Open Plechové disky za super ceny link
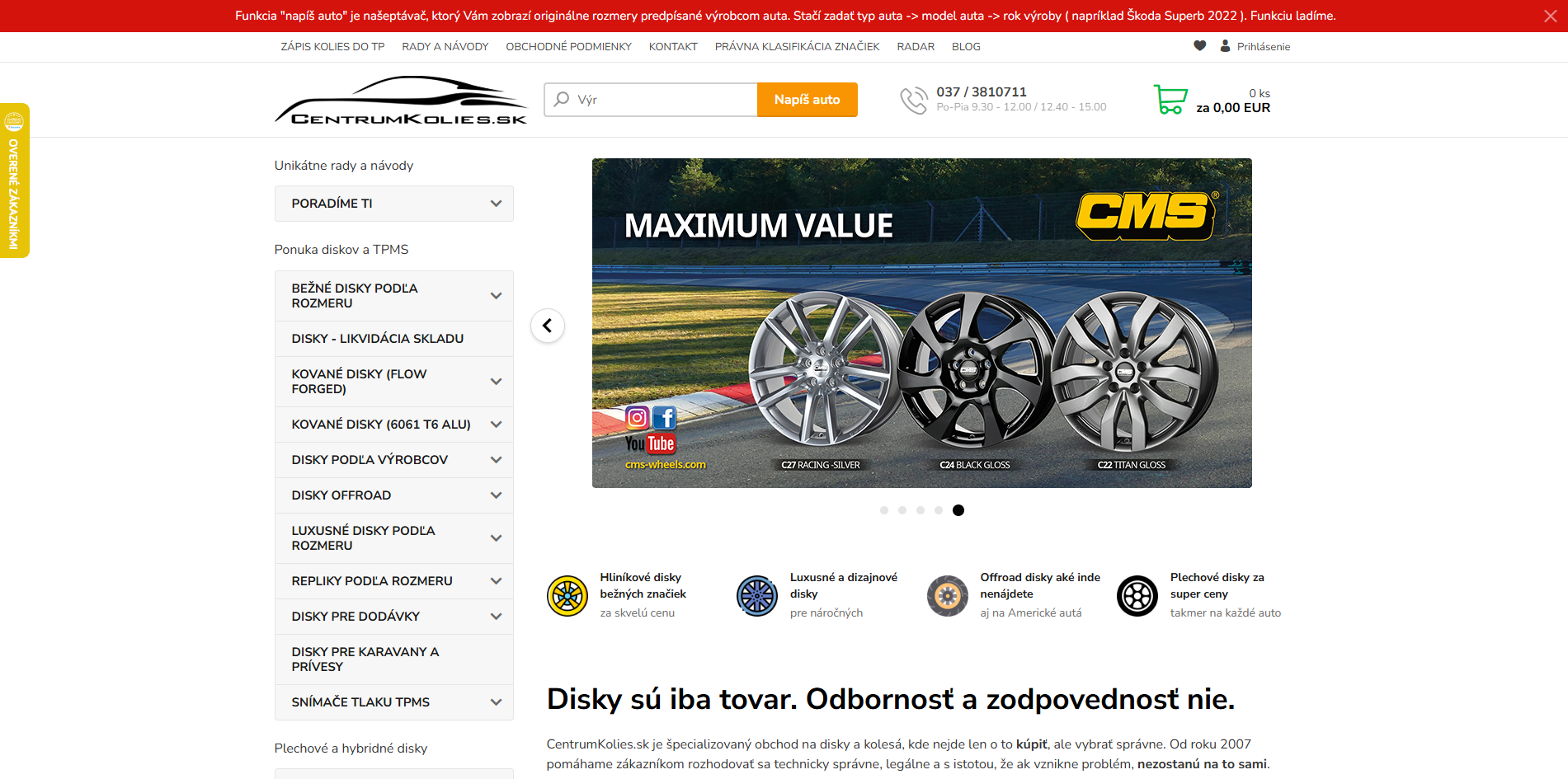This screenshot has height=779, width=1568. (x=1217, y=585)
